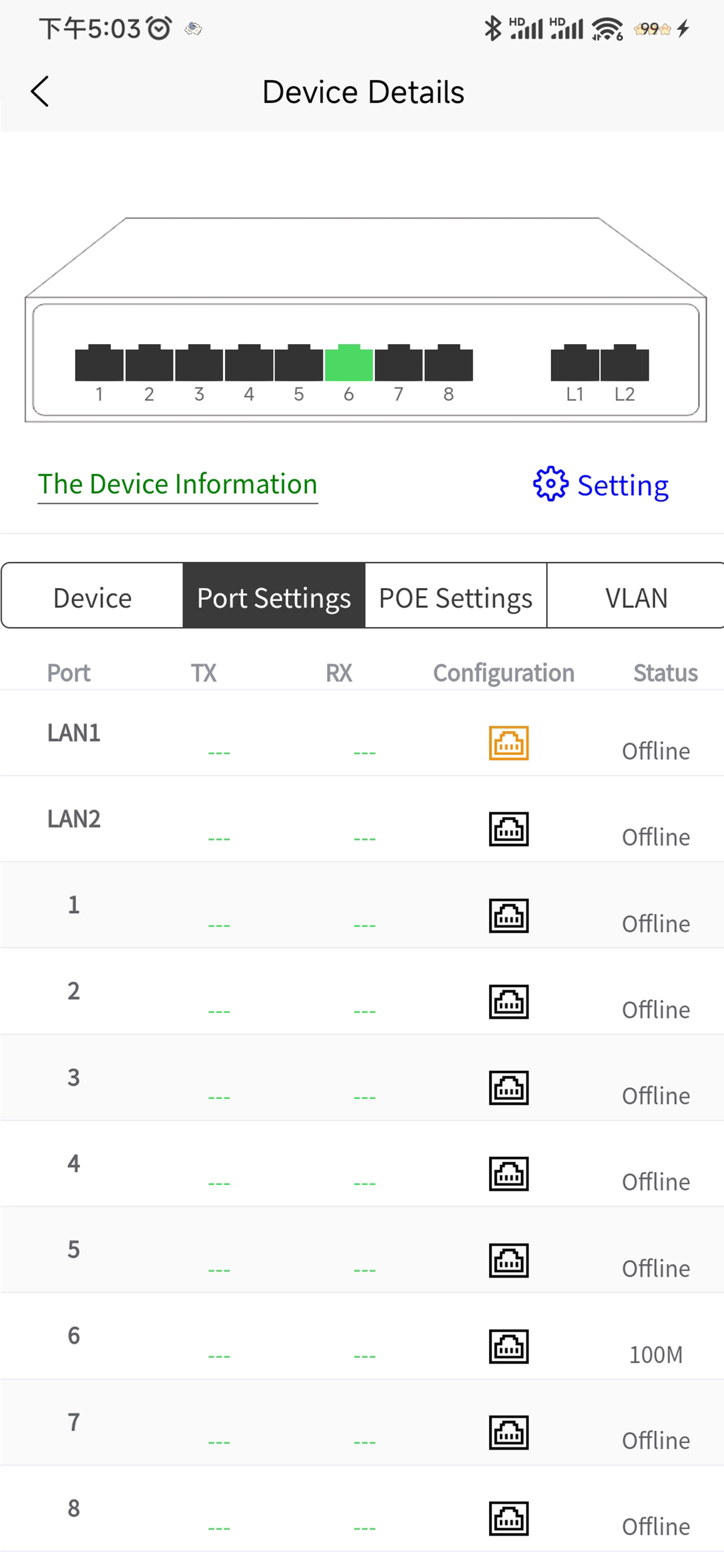Switch to the POE Settings tab

coord(456,598)
